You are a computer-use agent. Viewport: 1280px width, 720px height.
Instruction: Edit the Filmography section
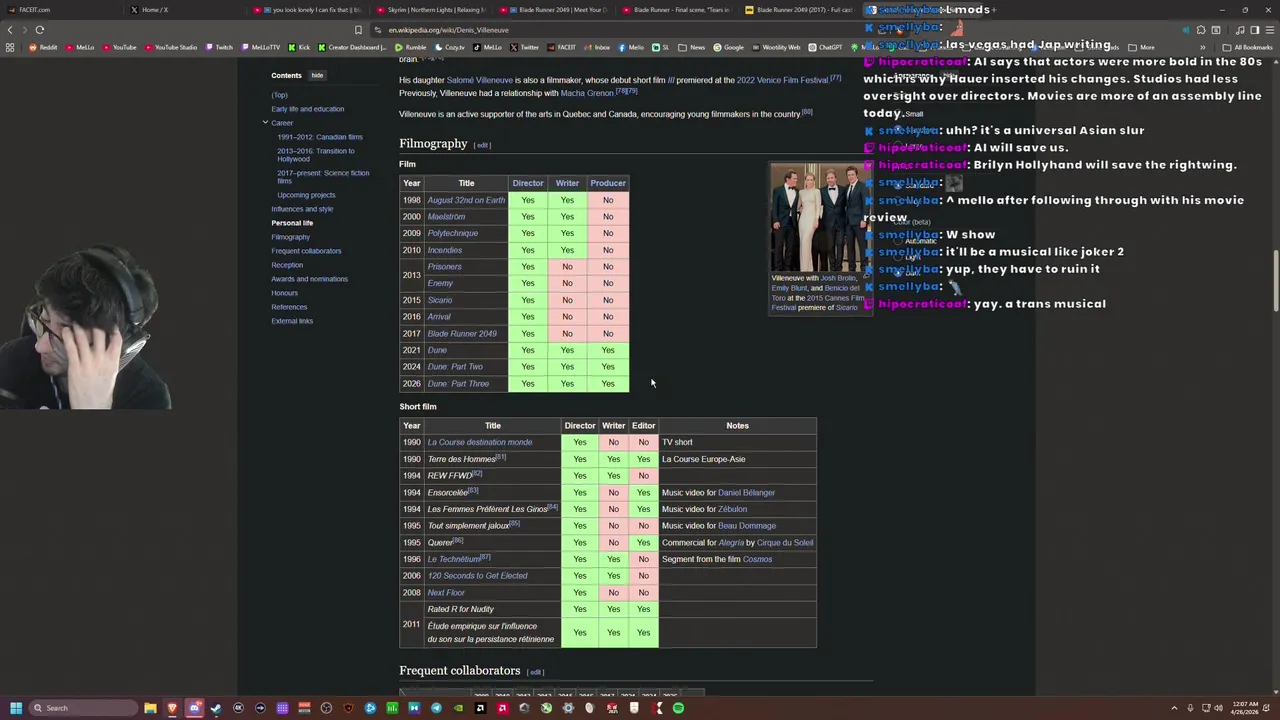click(x=482, y=145)
